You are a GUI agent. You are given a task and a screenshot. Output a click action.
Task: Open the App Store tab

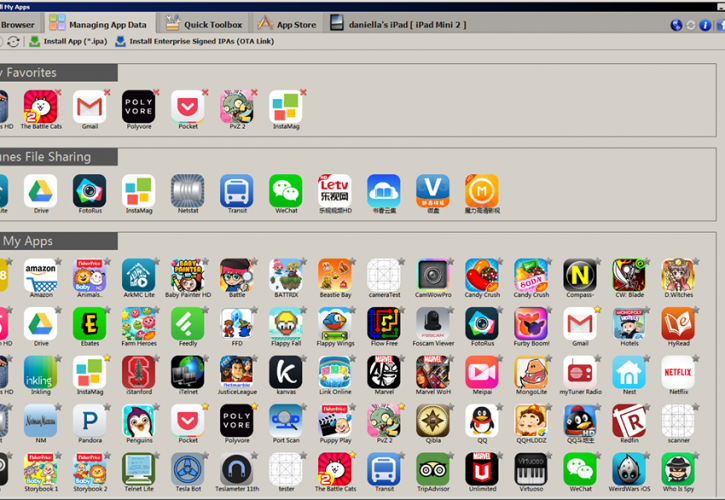pyautogui.click(x=287, y=24)
